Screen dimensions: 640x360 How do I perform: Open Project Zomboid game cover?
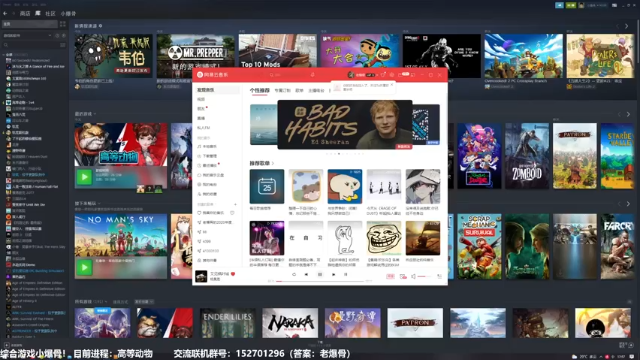coord(527,156)
